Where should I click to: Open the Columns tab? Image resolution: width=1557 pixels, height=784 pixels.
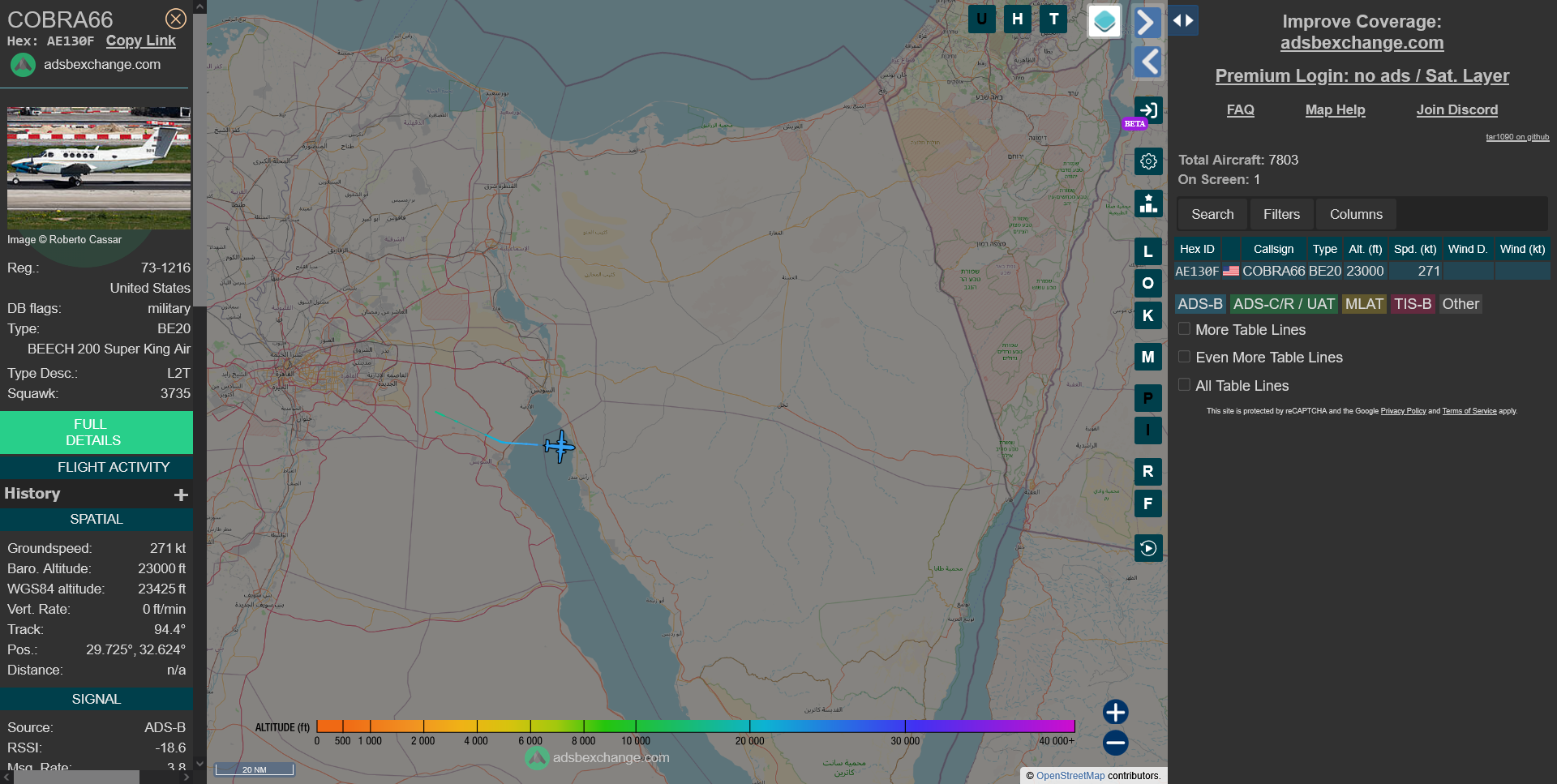(1356, 214)
